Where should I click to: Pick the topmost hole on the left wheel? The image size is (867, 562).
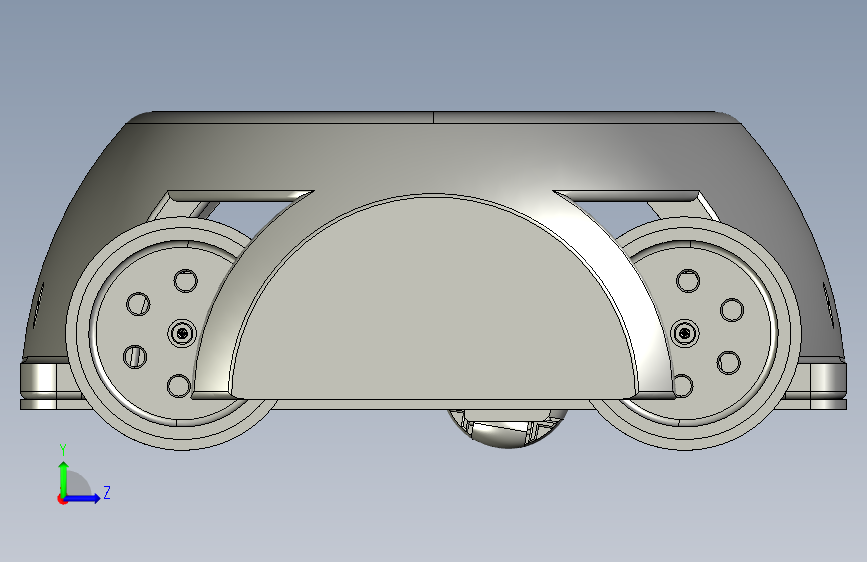click(186, 281)
